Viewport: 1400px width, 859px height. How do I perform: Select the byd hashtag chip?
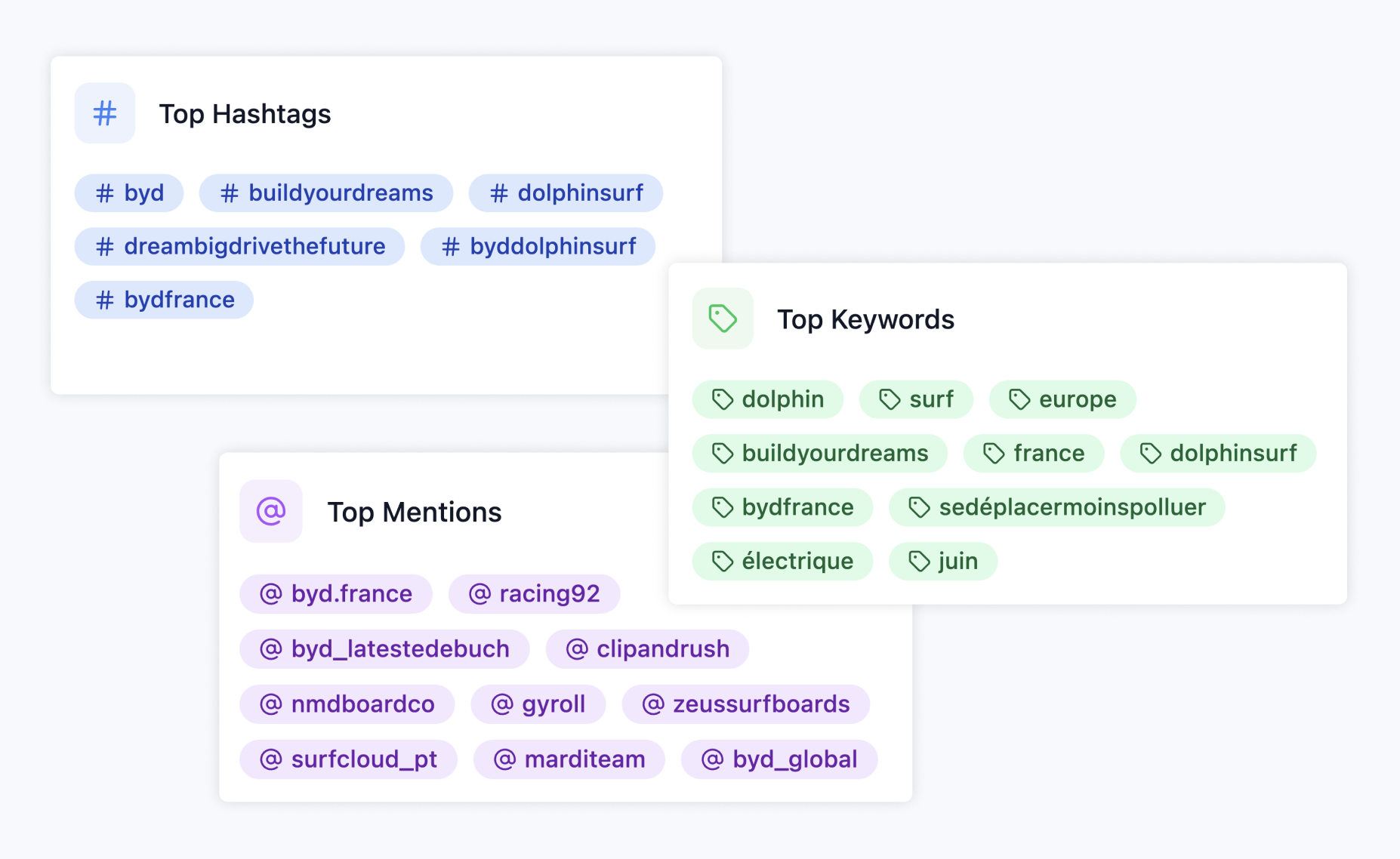(x=129, y=193)
